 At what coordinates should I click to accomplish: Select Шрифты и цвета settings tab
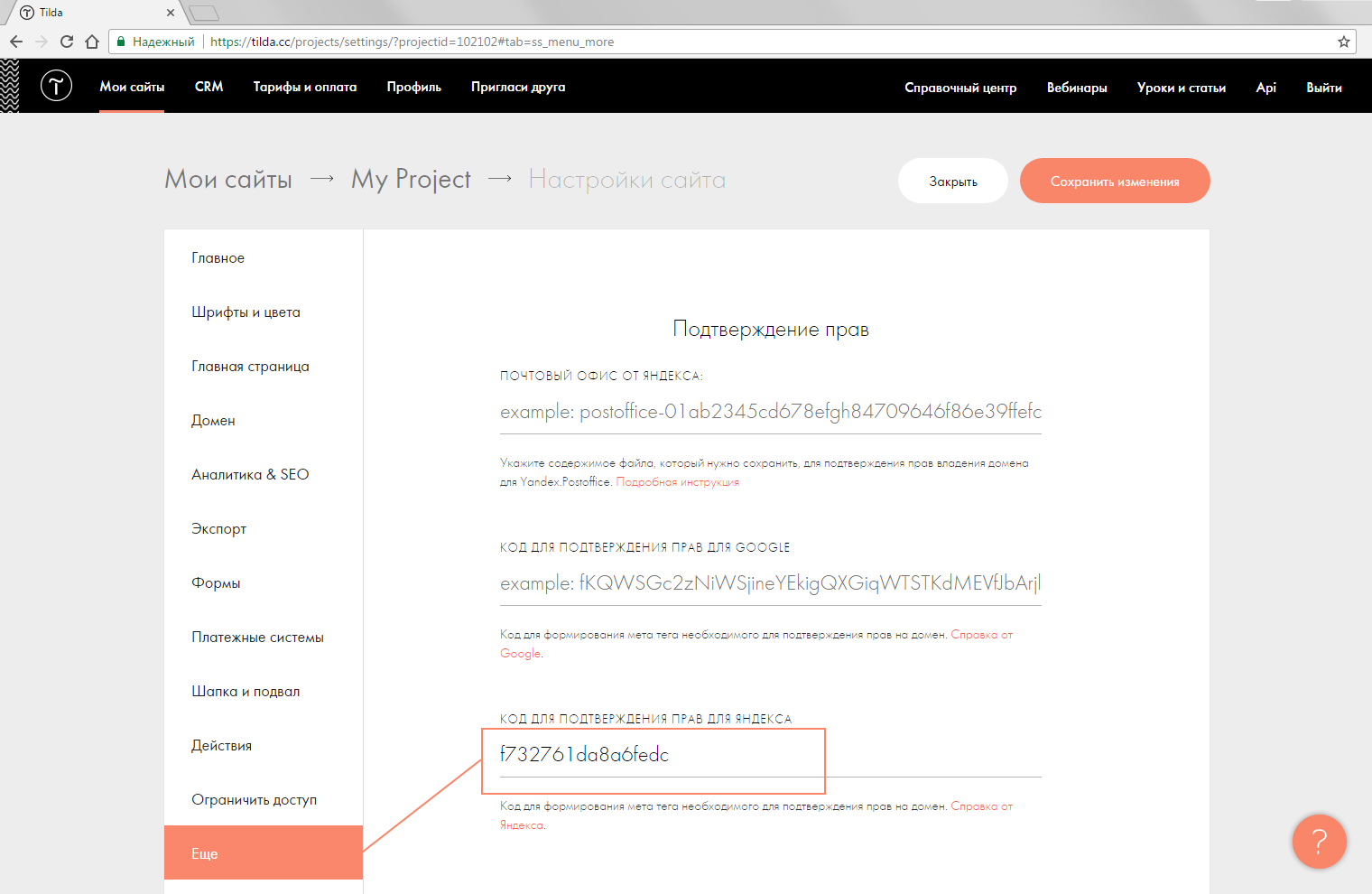[264, 312]
